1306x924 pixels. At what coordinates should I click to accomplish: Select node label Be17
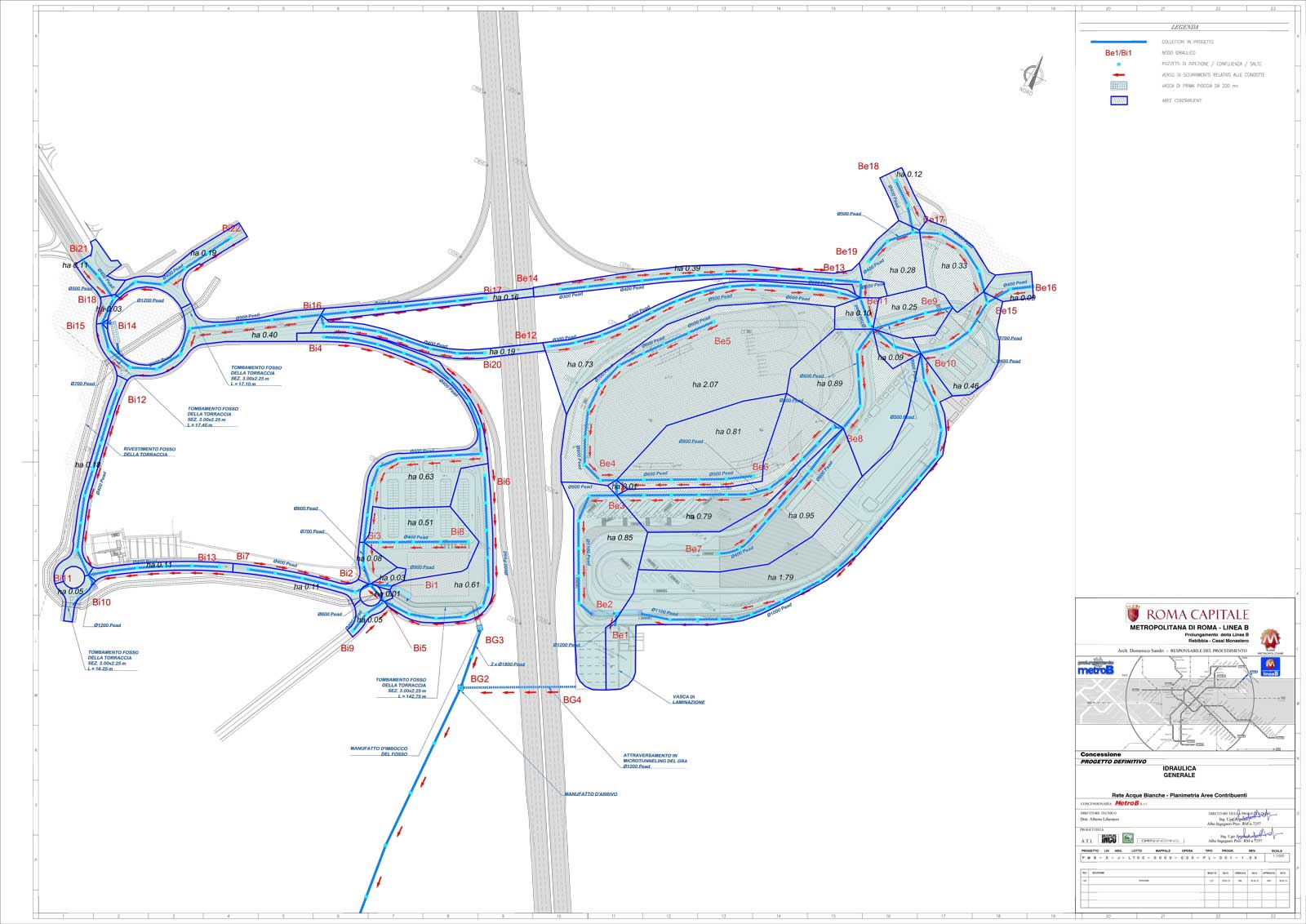[933, 220]
